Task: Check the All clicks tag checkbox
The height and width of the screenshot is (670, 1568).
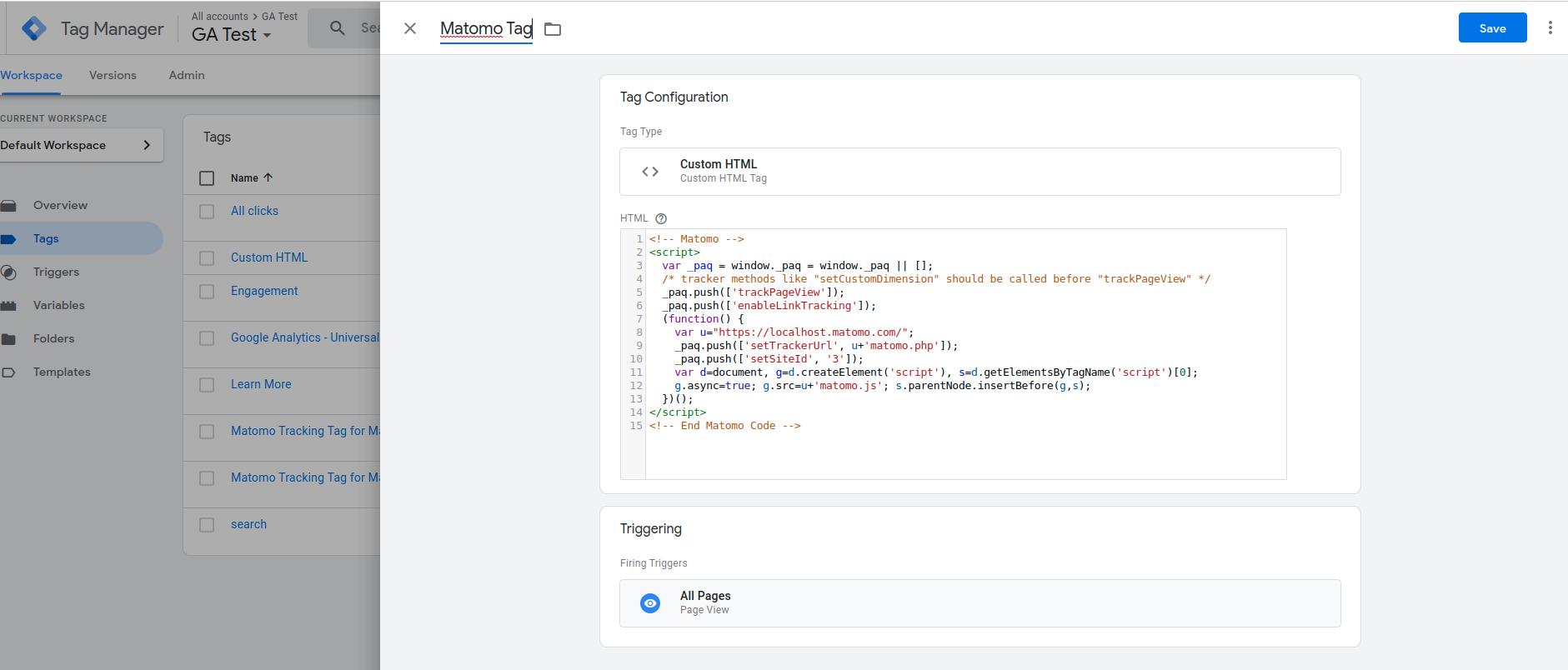Action: point(207,212)
